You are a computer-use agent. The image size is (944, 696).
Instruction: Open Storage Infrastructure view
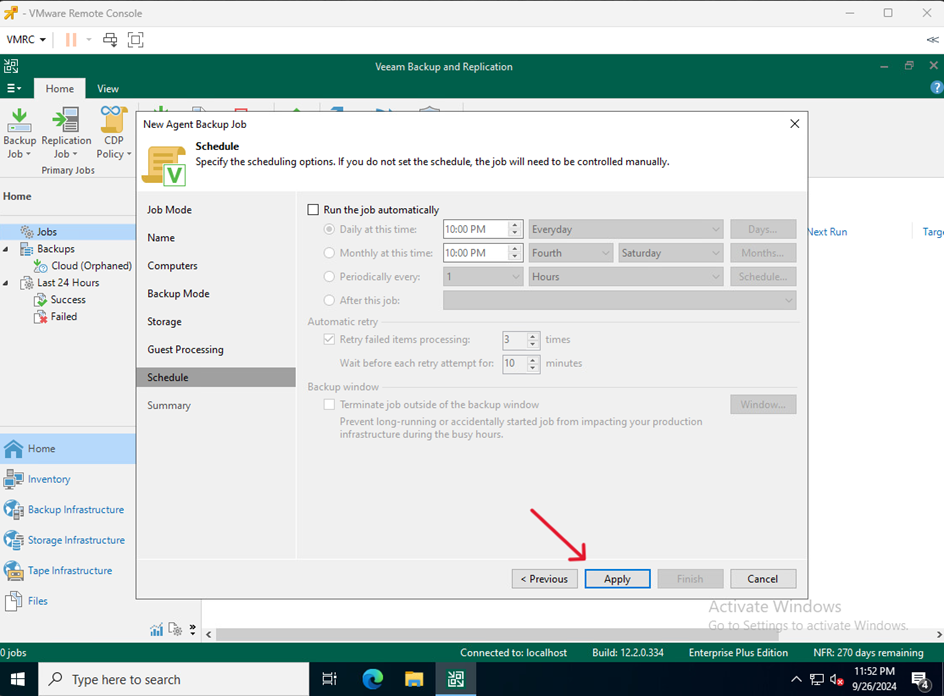(76, 540)
